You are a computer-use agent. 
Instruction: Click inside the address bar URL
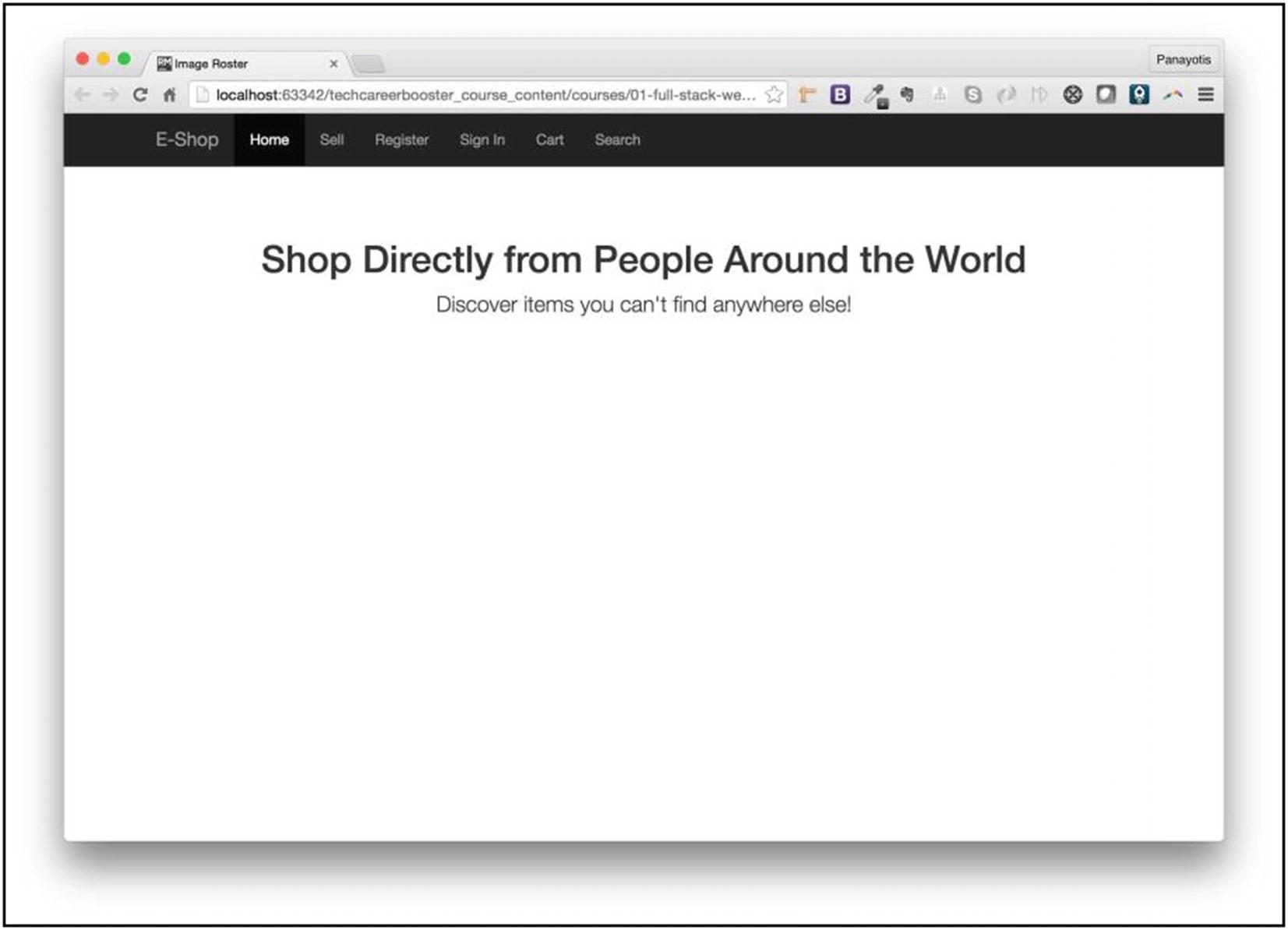[x=468, y=94]
